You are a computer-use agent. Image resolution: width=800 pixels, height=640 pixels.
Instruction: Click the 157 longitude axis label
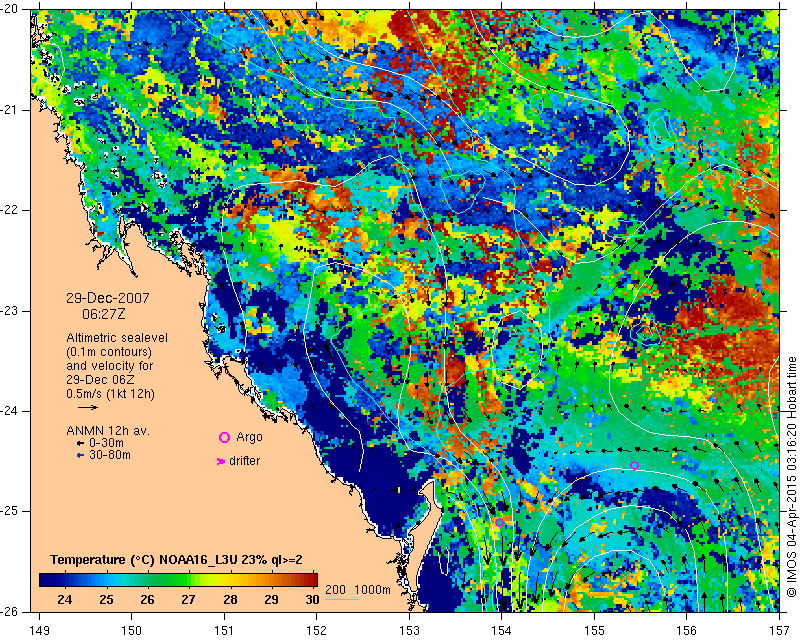tap(779, 631)
